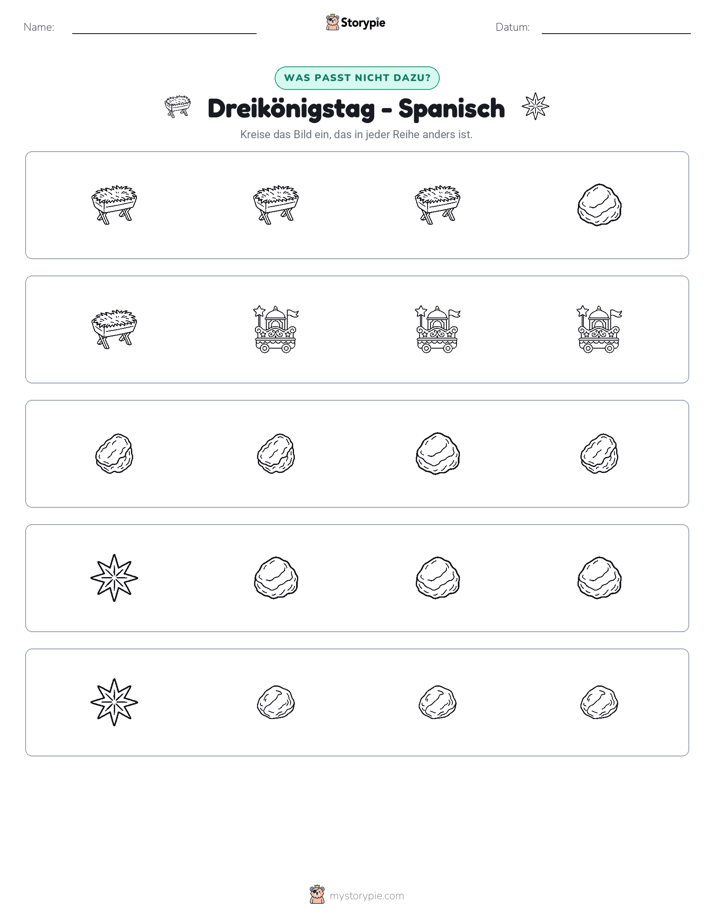Click the Storypie bear logo in the header
The image size is (714, 924).
tap(332, 22)
